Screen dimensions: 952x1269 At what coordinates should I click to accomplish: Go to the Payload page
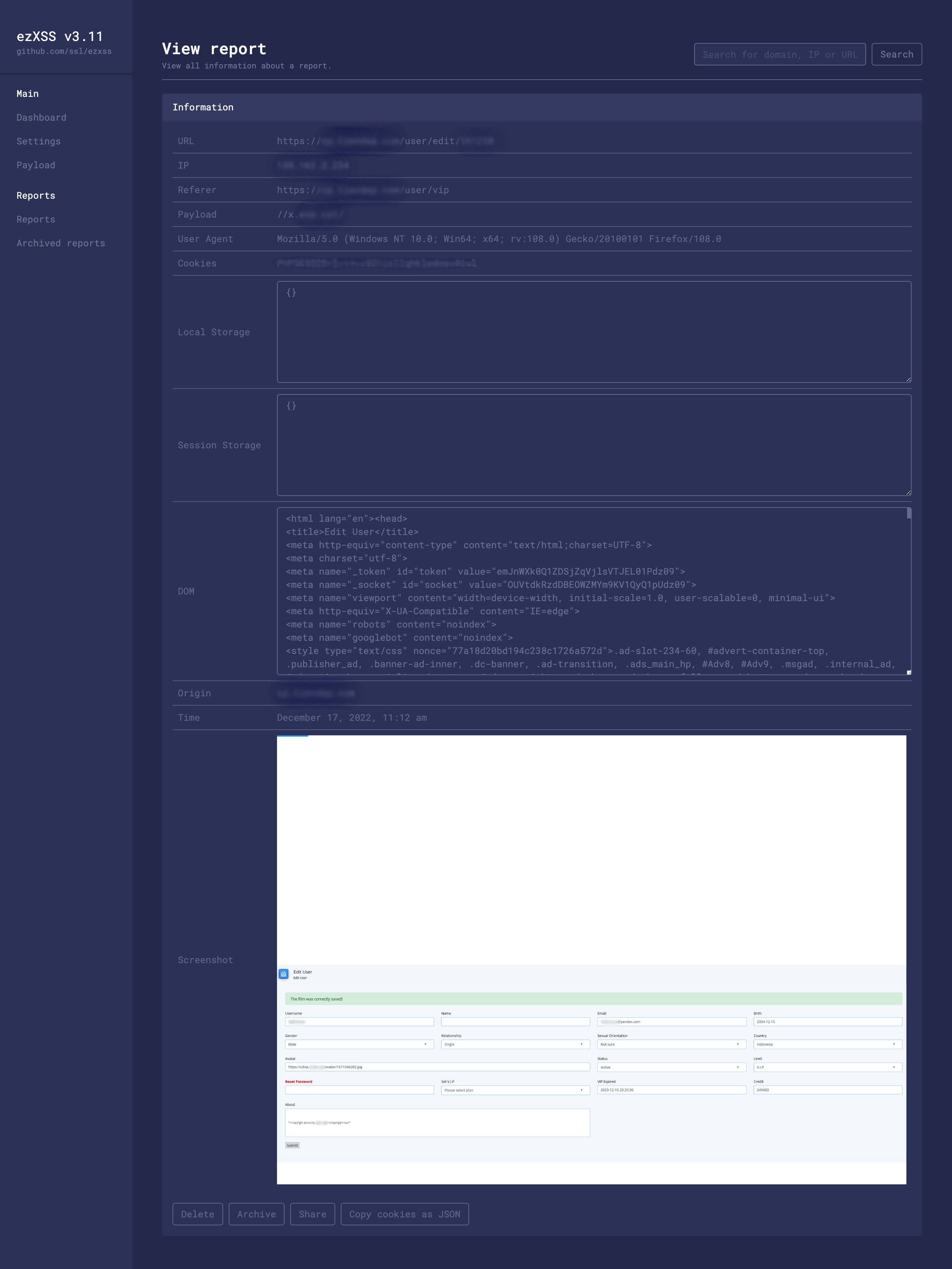36,165
